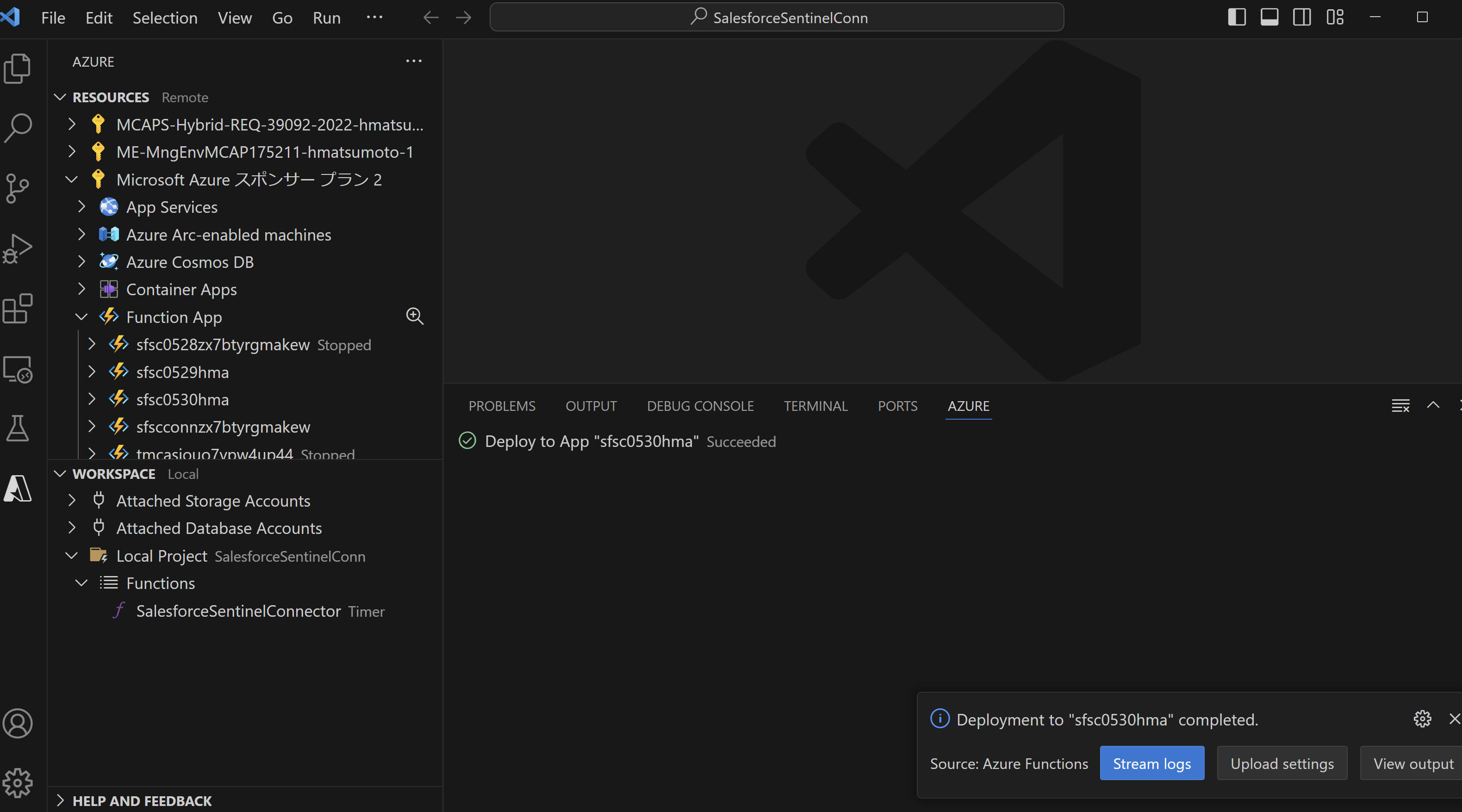Switch to the TERMINAL panel tab
Image resolution: width=1462 pixels, height=812 pixels.
pos(815,406)
